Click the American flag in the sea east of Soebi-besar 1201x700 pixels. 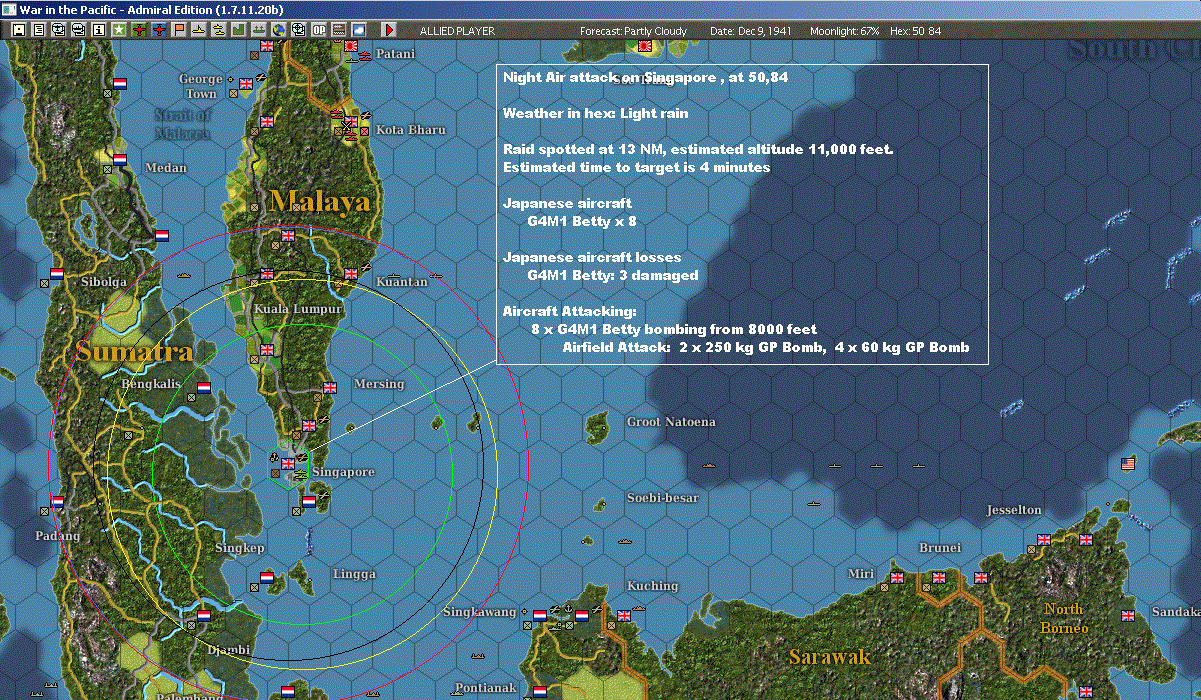pos(1128,463)
